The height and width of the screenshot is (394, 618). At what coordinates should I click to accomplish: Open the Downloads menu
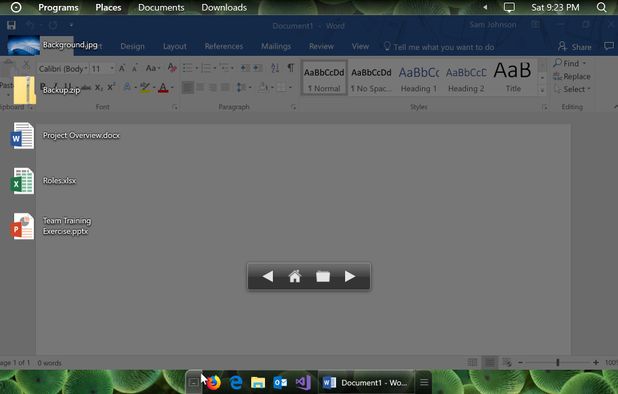click(224, 7)
